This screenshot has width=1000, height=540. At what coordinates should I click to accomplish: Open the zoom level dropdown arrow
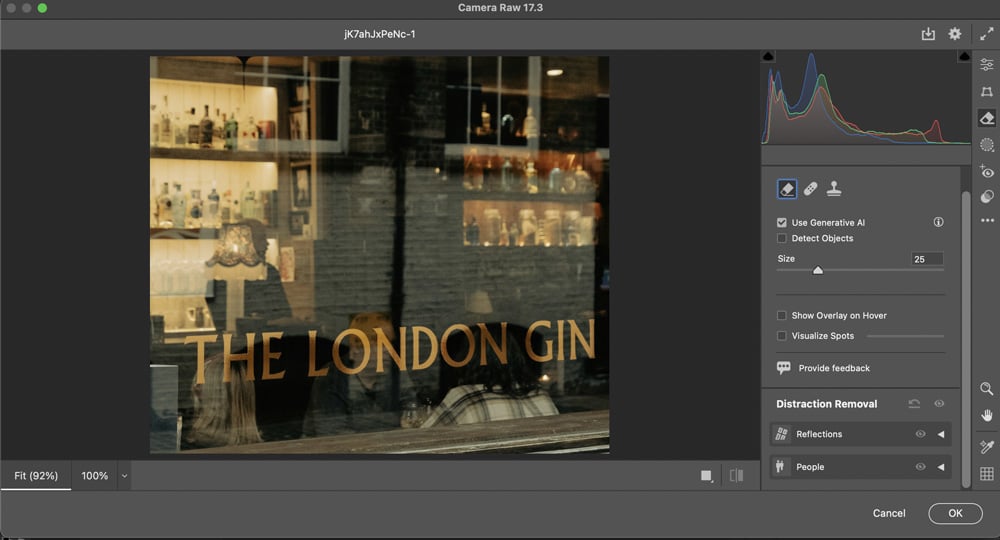[x=125, y=476]
